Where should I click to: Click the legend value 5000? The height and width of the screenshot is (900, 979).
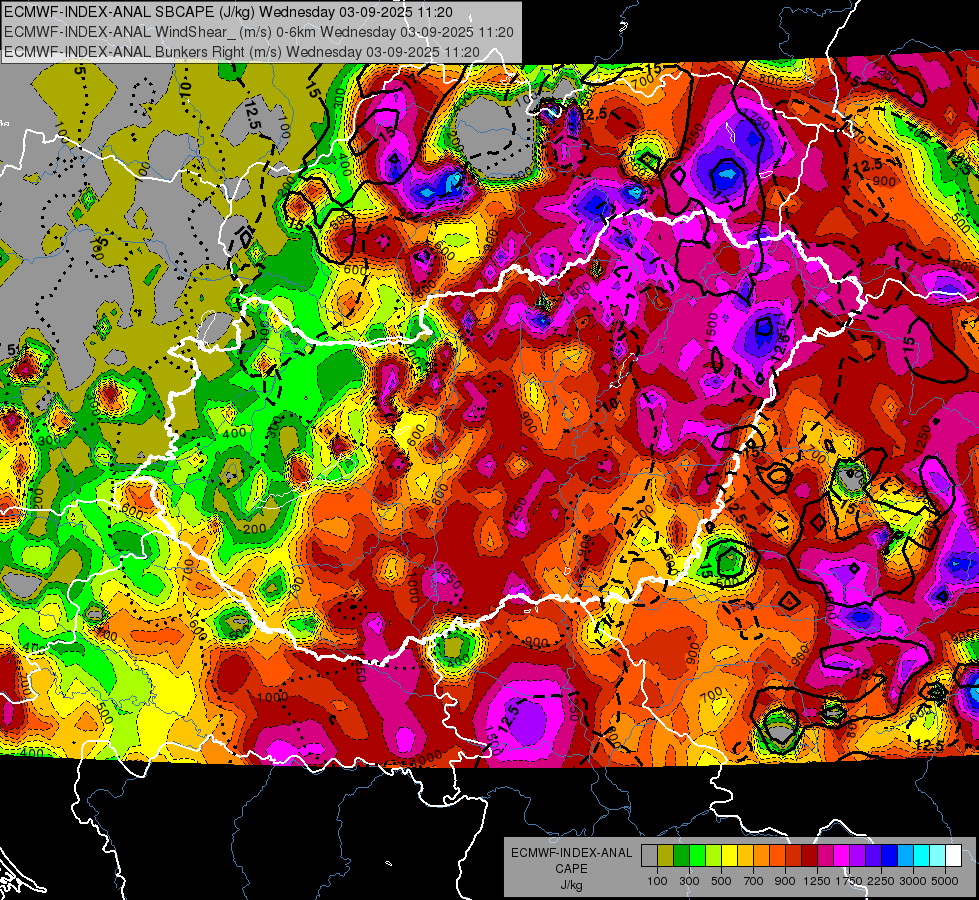pos(945,881)
